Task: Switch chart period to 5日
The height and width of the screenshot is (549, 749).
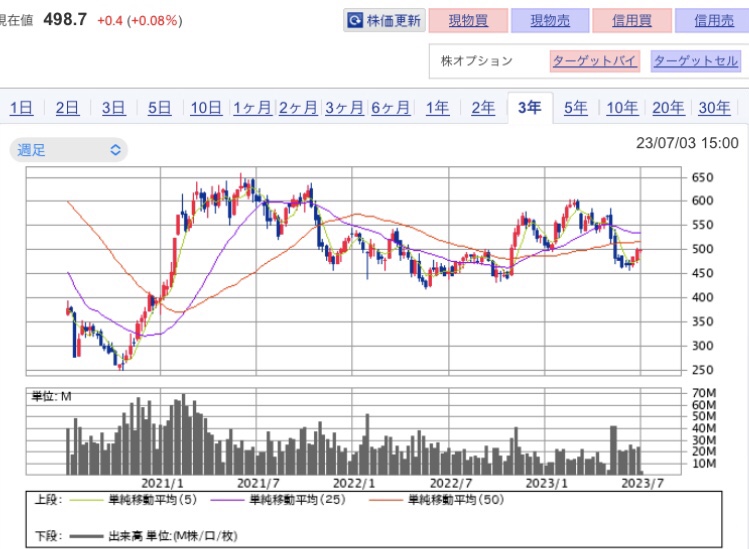Action: [159, 108]
